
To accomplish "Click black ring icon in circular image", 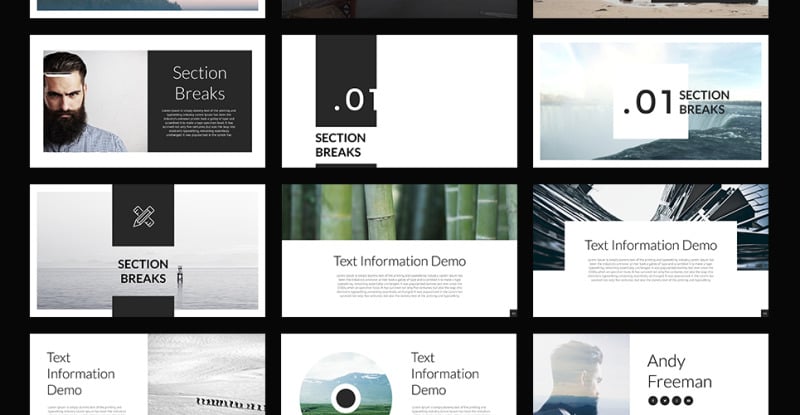I will click(x=345, y=398).
